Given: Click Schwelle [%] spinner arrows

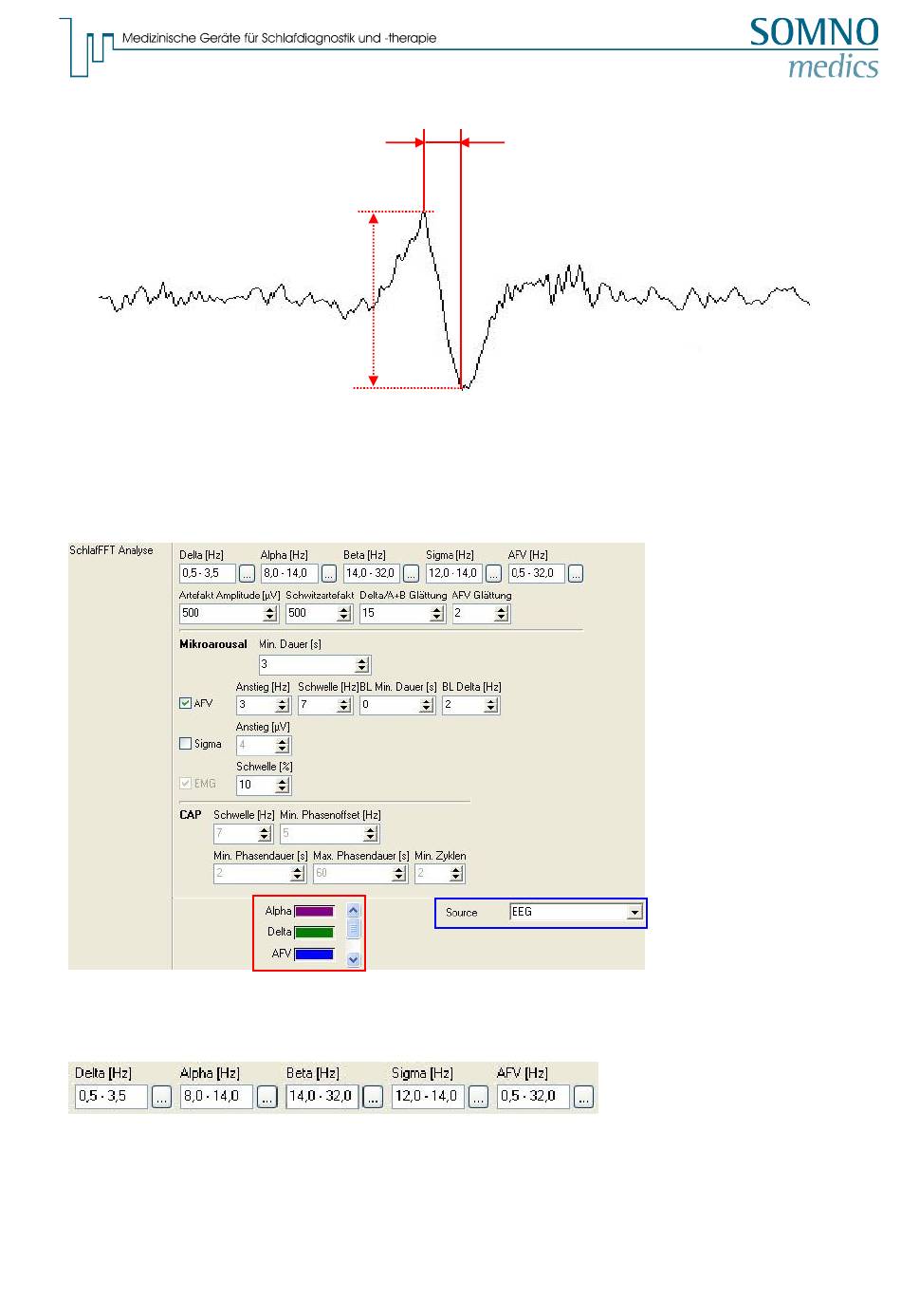Looking at the screenshot, I should pos(282,785).
